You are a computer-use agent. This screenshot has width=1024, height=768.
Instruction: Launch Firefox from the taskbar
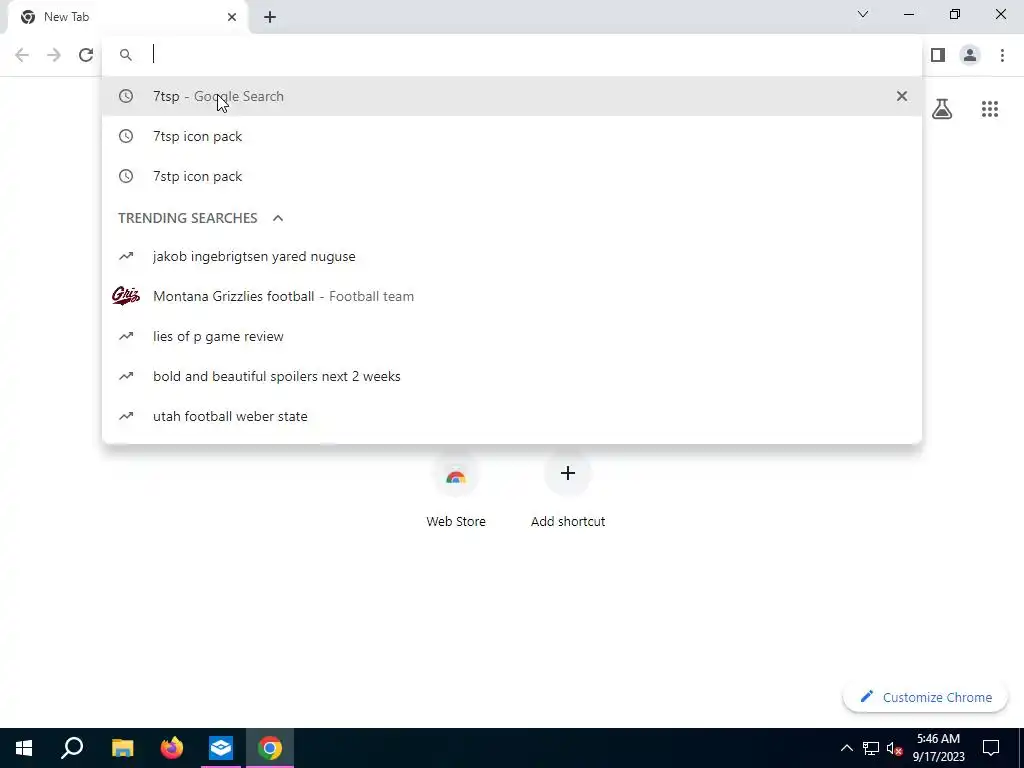[172, 748]
